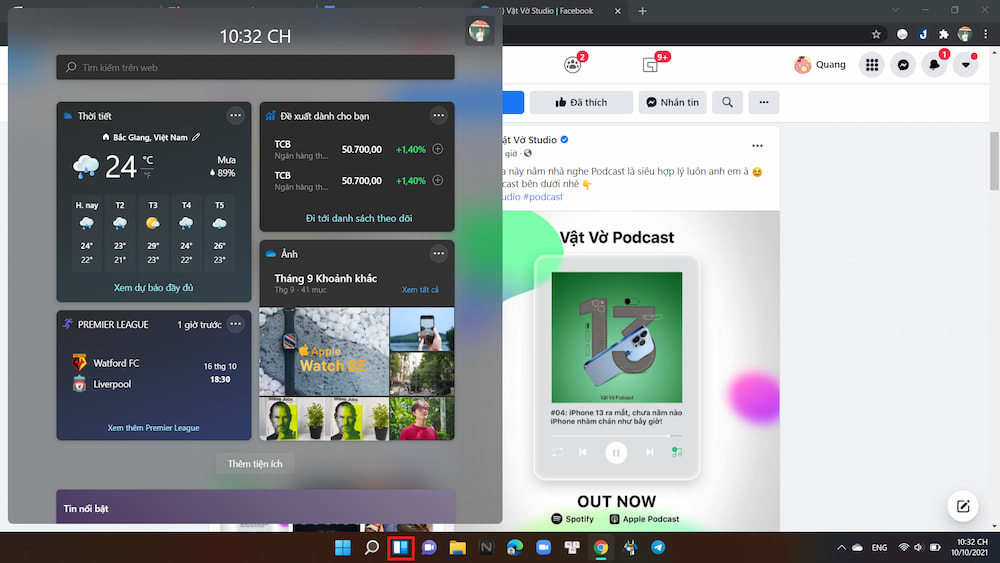The width and height of the screenshot is (1000, 563).
Task: Open Premier League widget options menu
Action: click(x=235, y=324)
